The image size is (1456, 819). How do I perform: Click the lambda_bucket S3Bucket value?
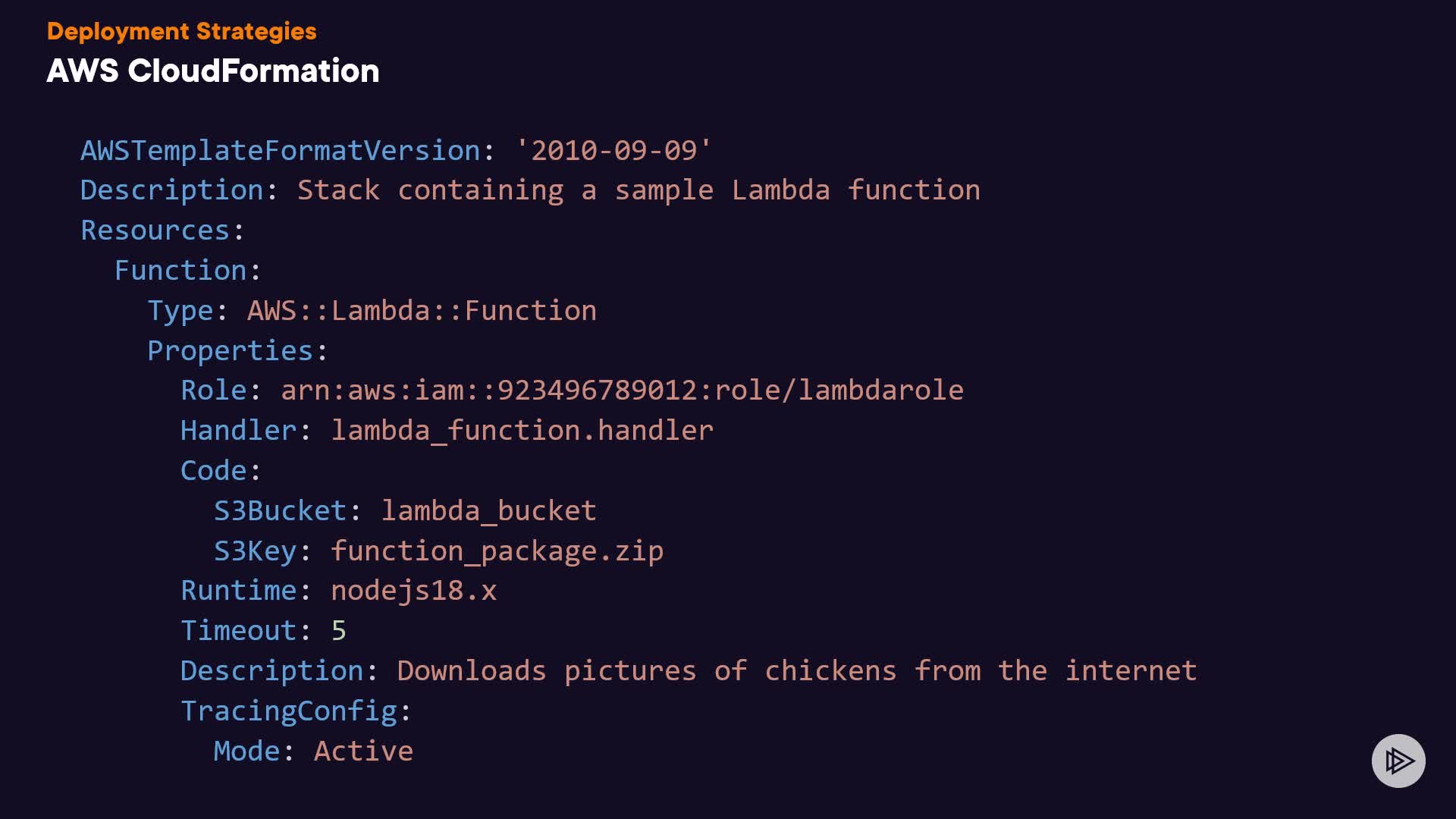point(488,510)
